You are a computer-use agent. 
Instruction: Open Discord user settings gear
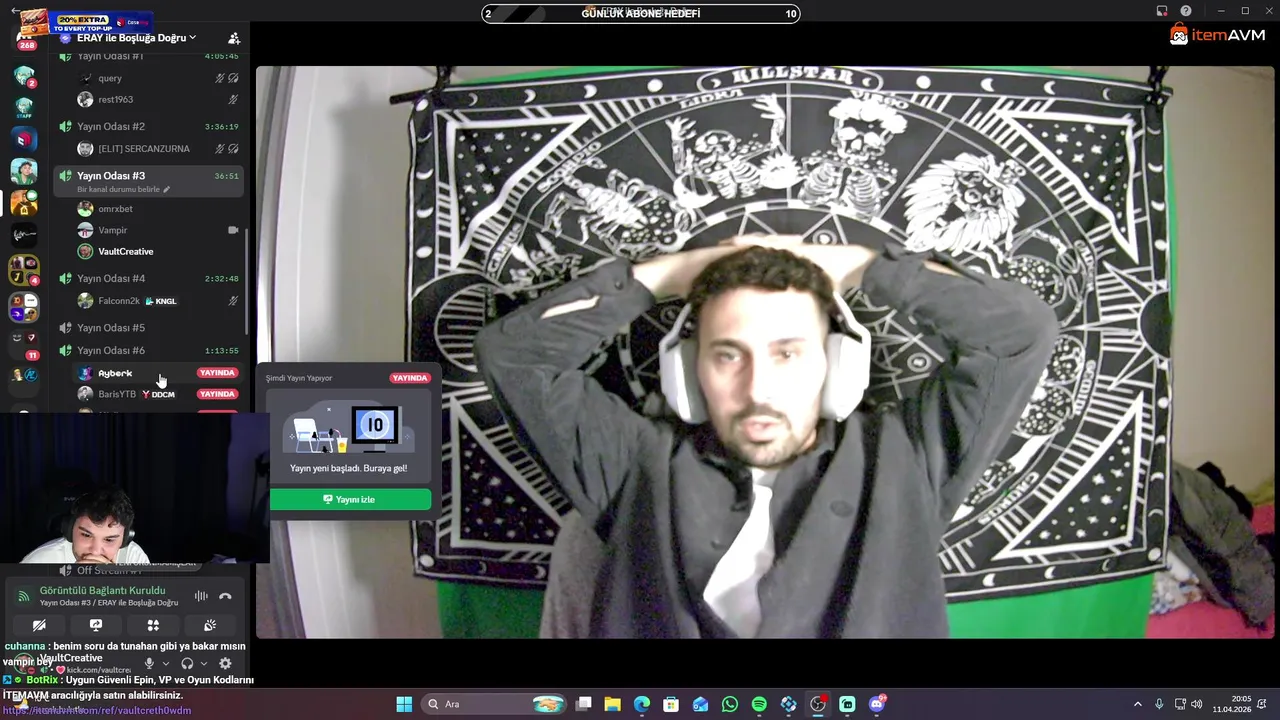pyautogui.click(x=225, y=663)
